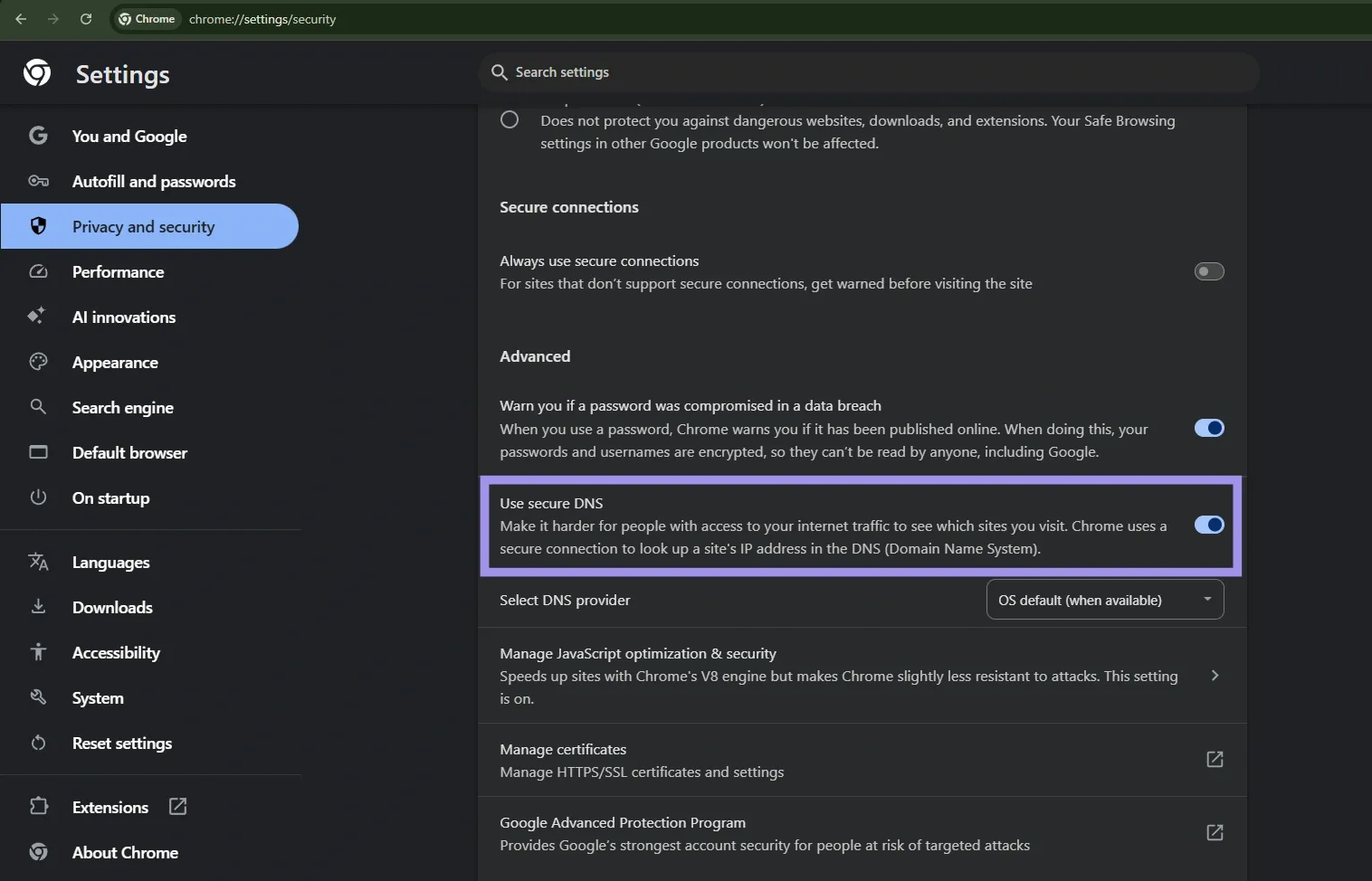Click the person icon for Accessibility
Screen dimensions: 1372x881
tap(38, 652)
